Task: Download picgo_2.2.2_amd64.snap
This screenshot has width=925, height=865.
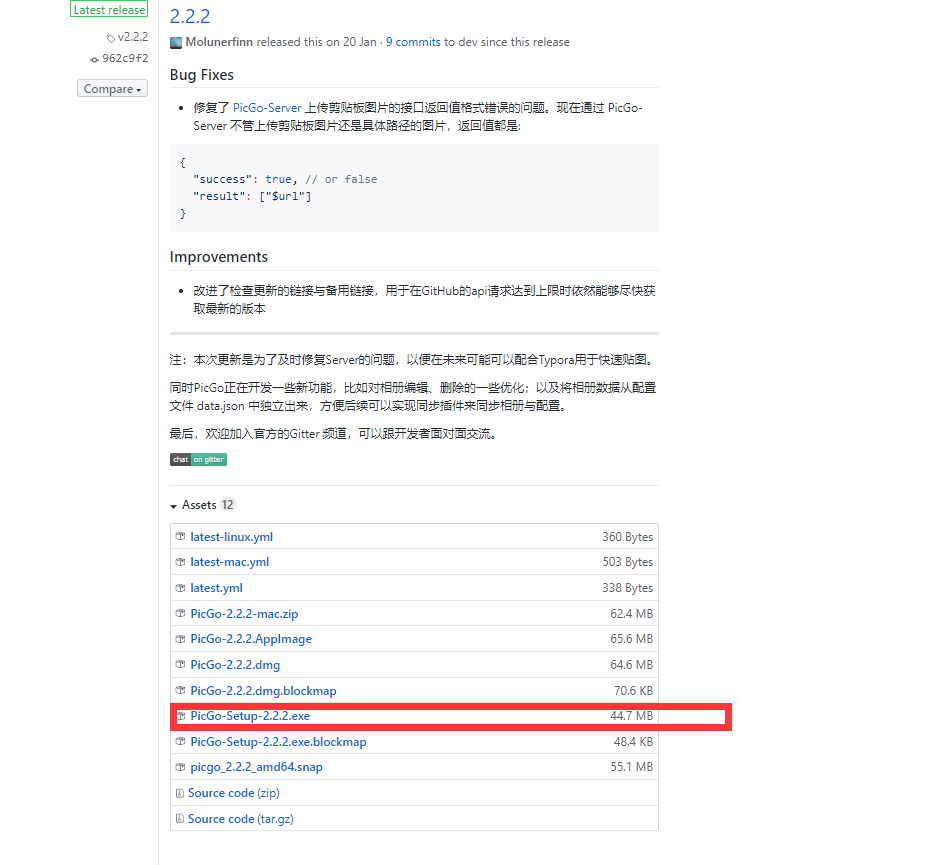Action: coord(257,767)
